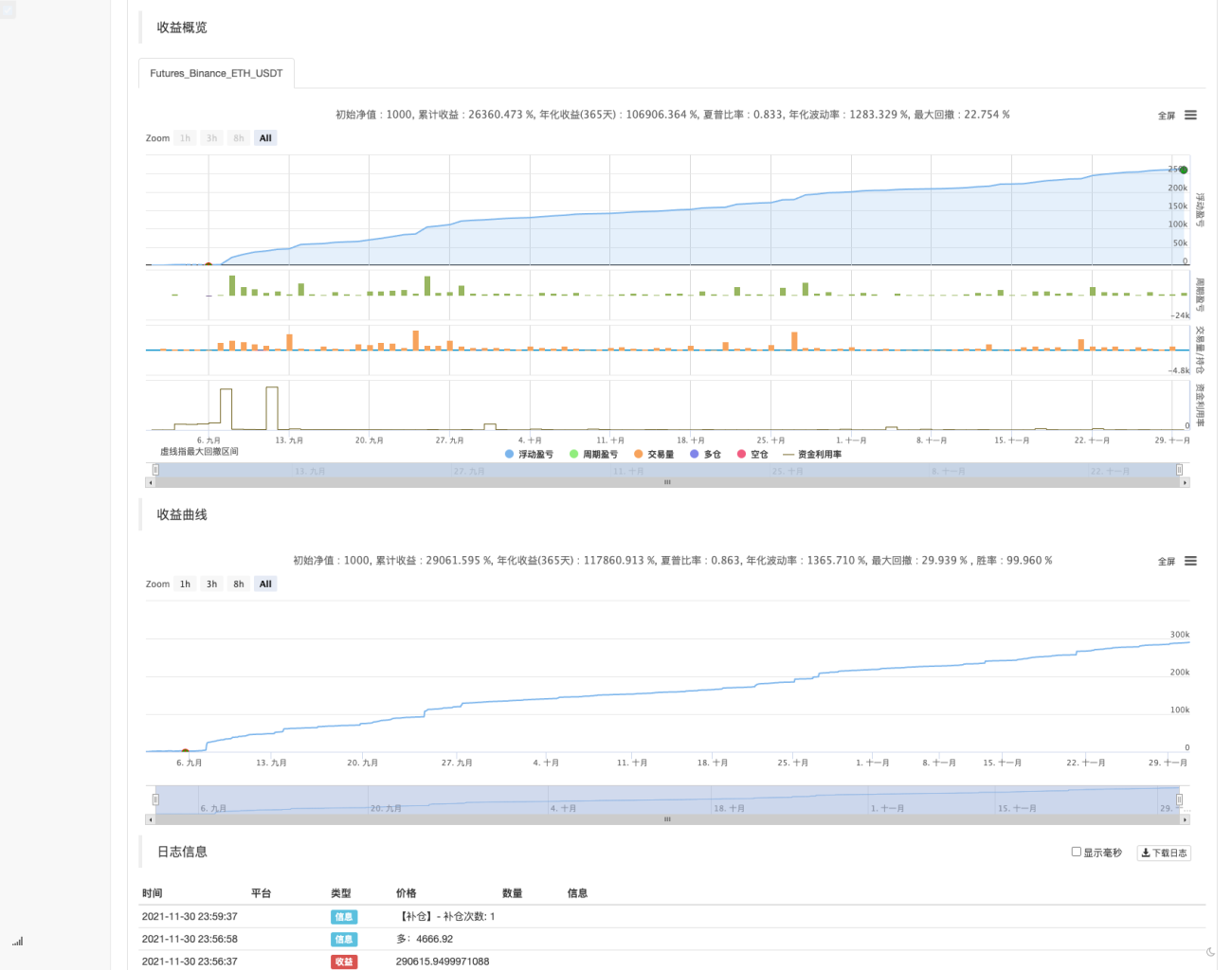
Task: Open the profit curve chart hamburger menu
Action: (x=1190, y=561)
